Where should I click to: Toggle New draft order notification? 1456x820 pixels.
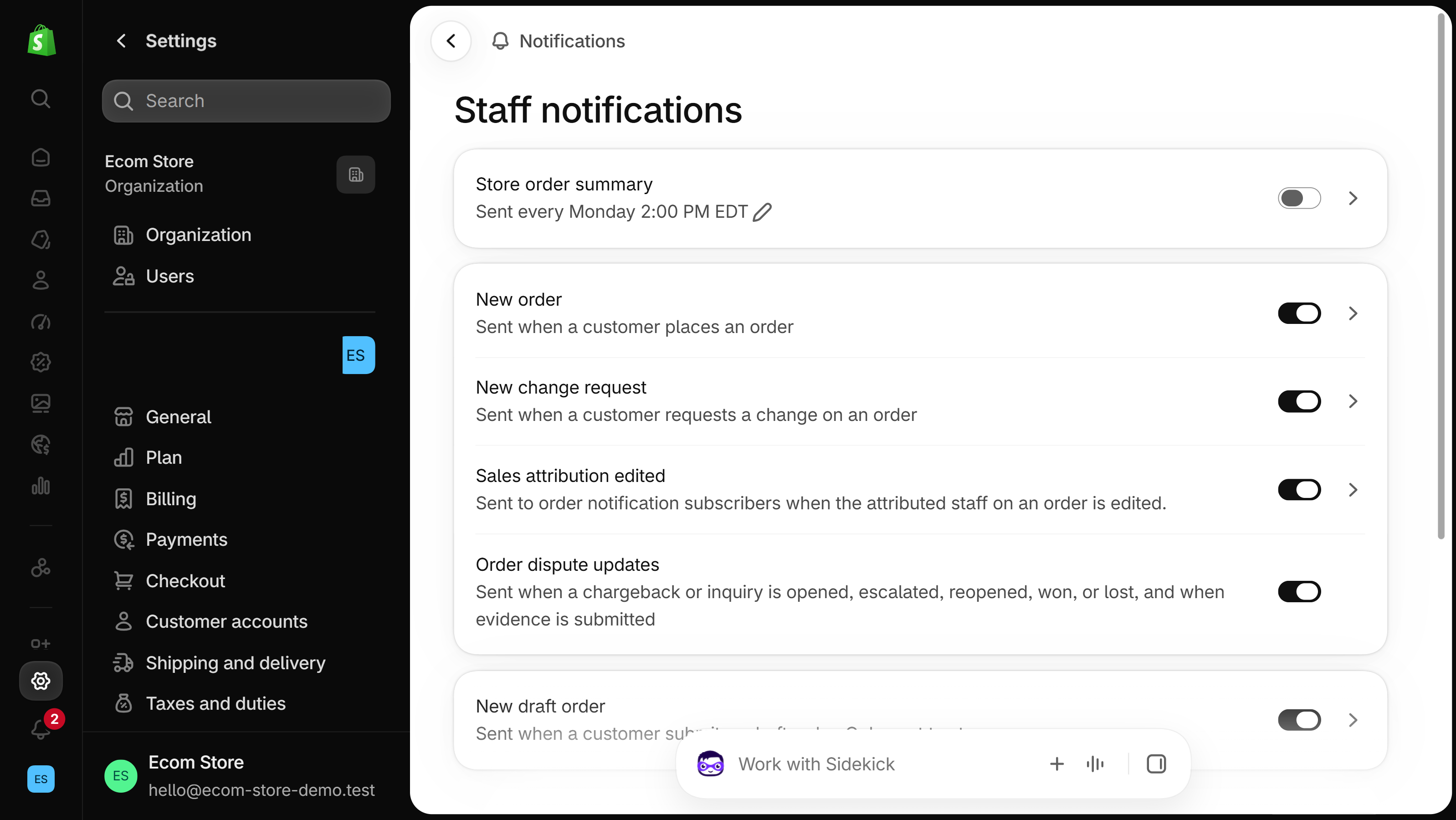[1299, 720]
